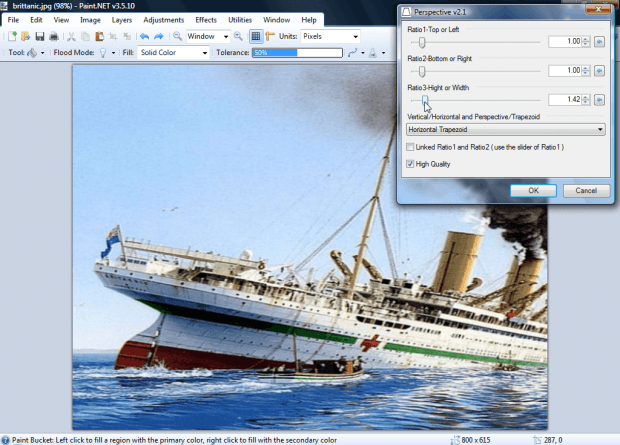Image resolution: width=620 pixels, height=445 pixels.
Task: Click the Ratio1 value stepper arrows
Action: [586, 41]
